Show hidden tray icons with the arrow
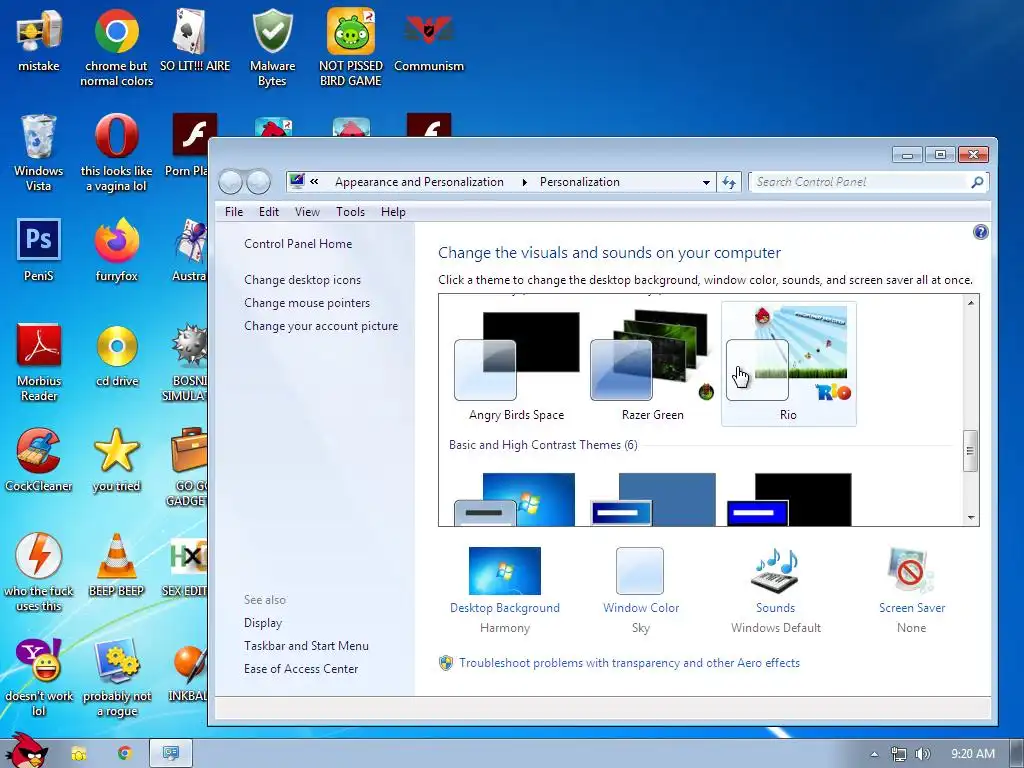 [874, 754]
